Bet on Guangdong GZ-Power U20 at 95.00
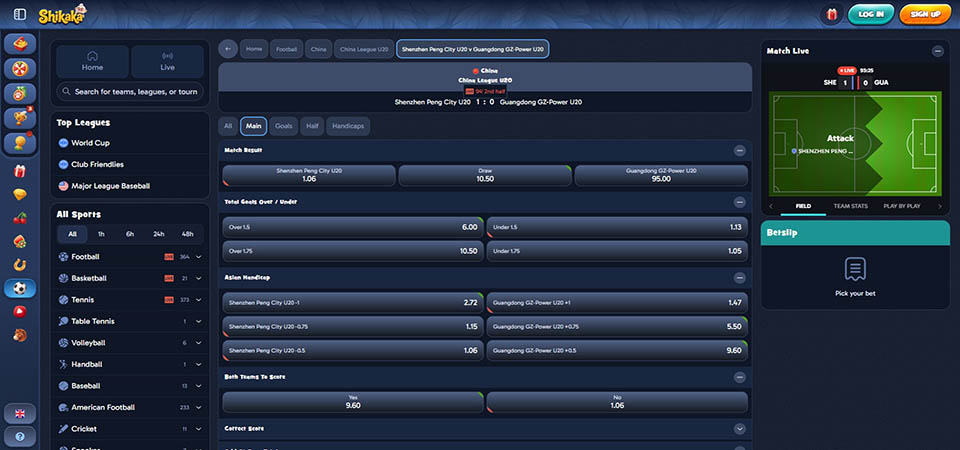Image resolution: width=960 pixels, height=450 pixels. coord(661,176)
